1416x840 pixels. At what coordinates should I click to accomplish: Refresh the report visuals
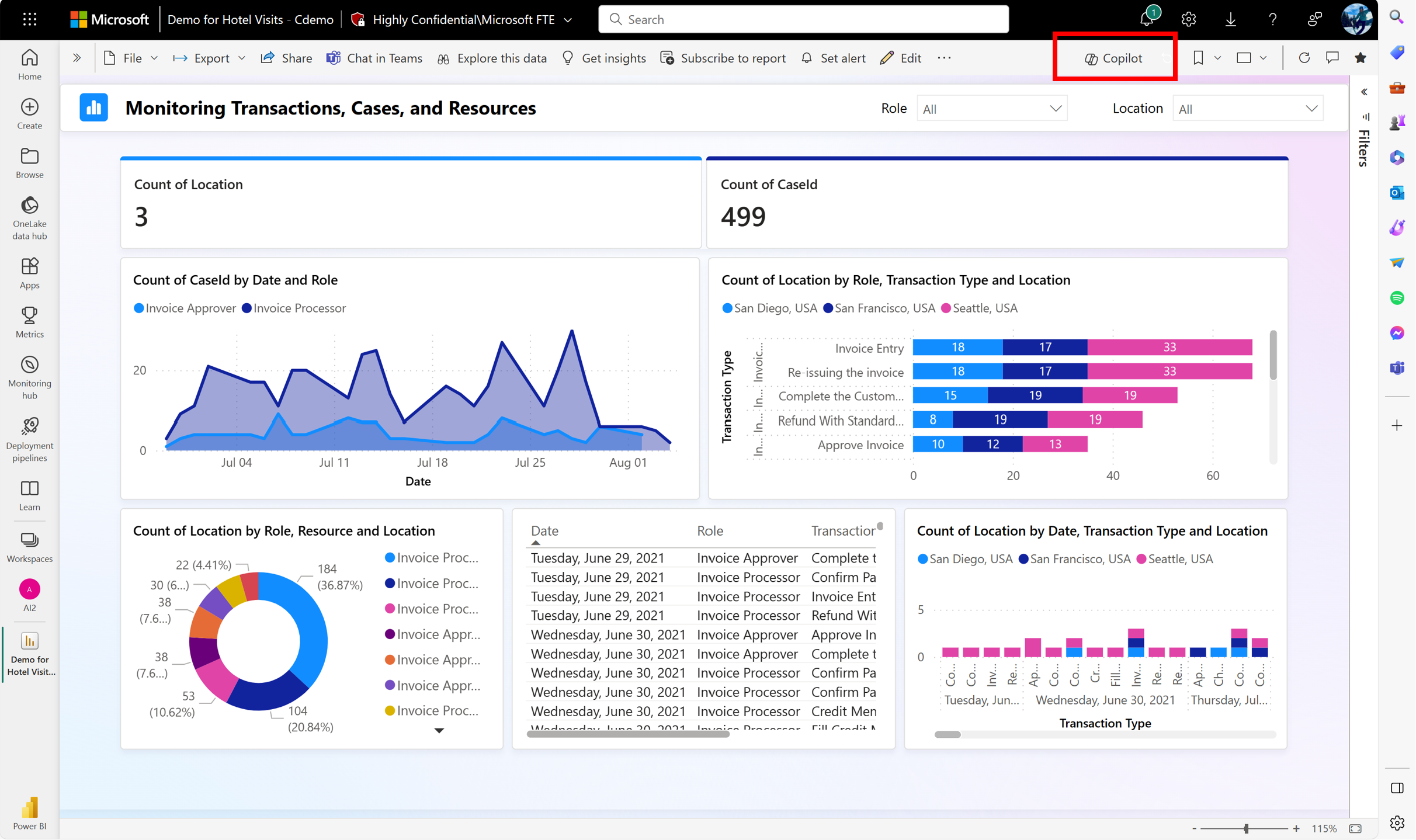click(1304, 58)
